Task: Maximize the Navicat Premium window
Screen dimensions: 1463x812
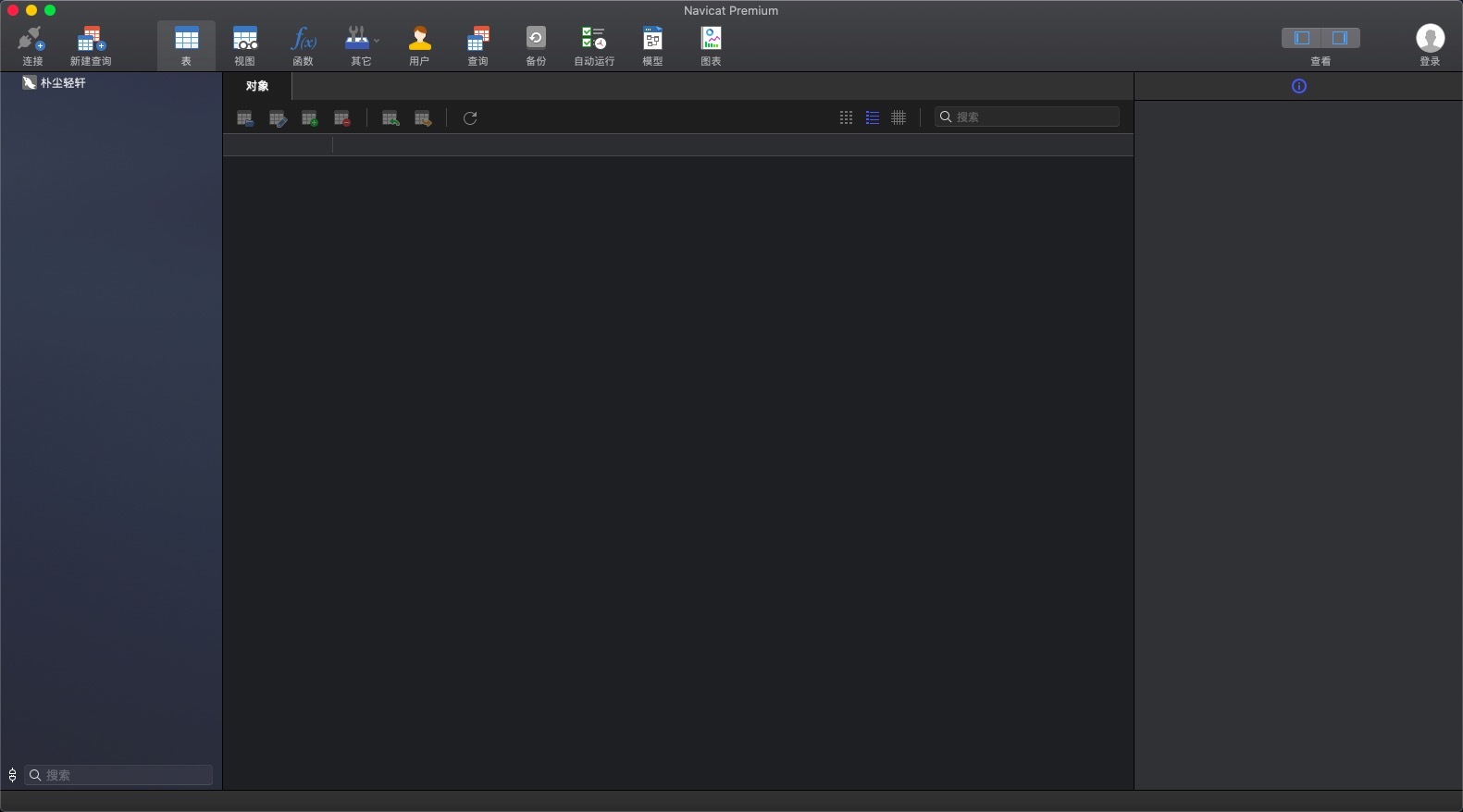Action: pos(50,10)
